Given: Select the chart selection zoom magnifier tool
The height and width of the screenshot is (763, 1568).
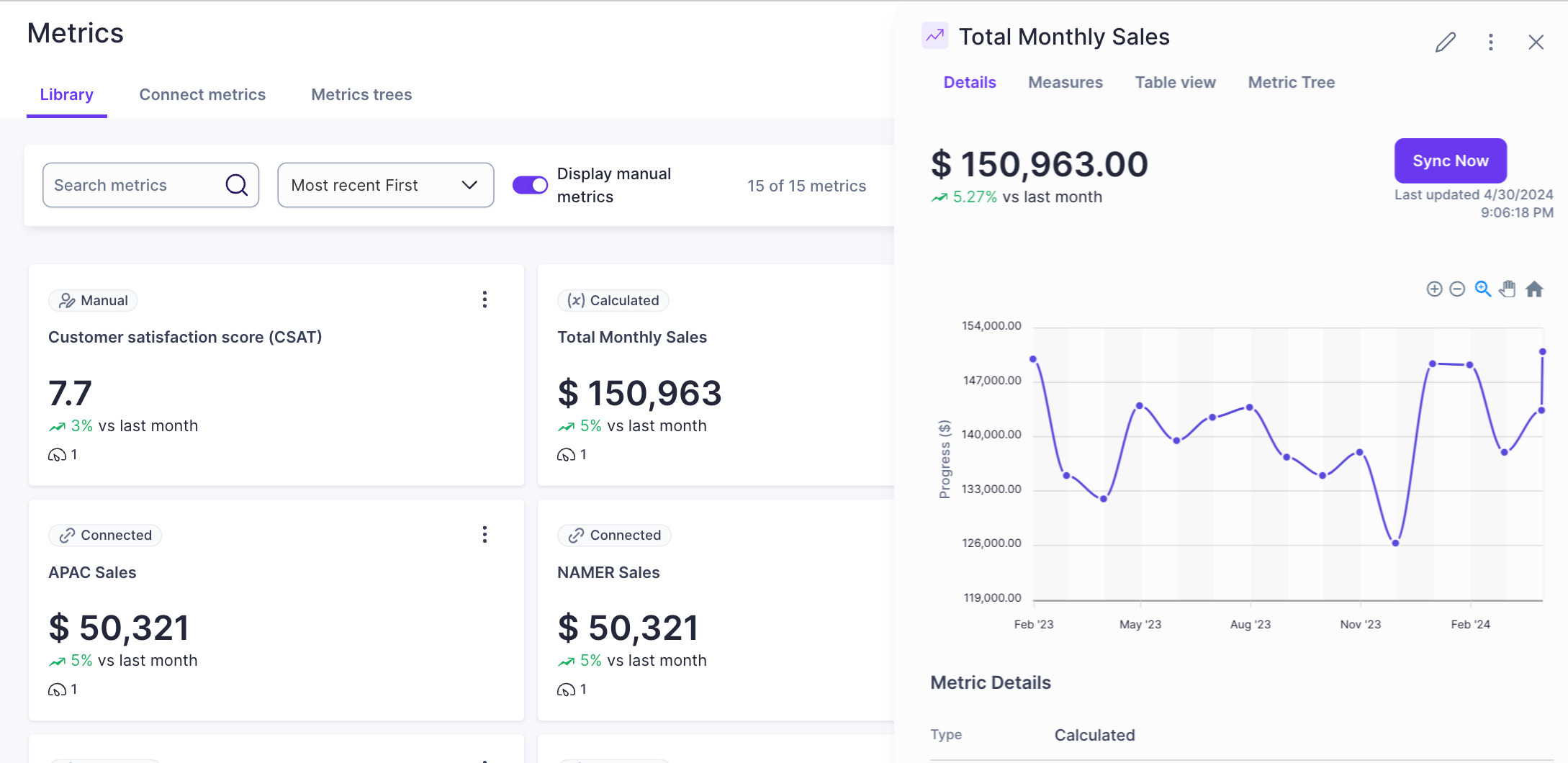Looking at the screenshot, I should 1482,289.
